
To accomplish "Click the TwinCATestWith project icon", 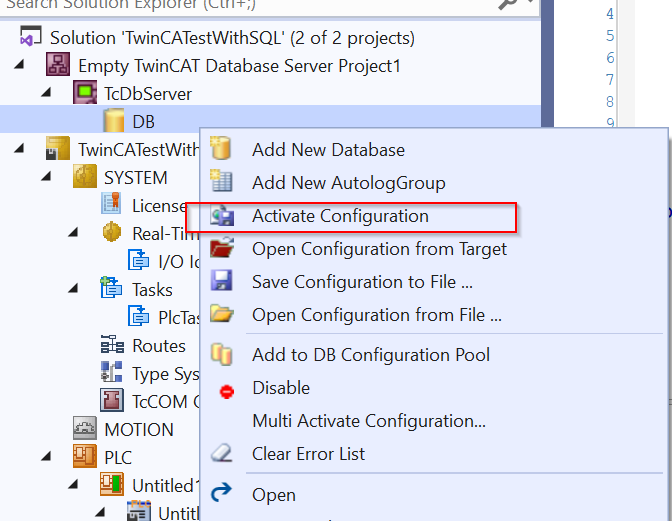I will pyautogui.click(x=58, y=148).
